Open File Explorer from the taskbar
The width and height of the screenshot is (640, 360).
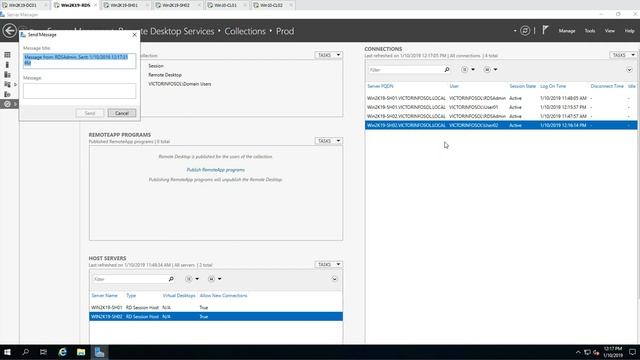81,352
